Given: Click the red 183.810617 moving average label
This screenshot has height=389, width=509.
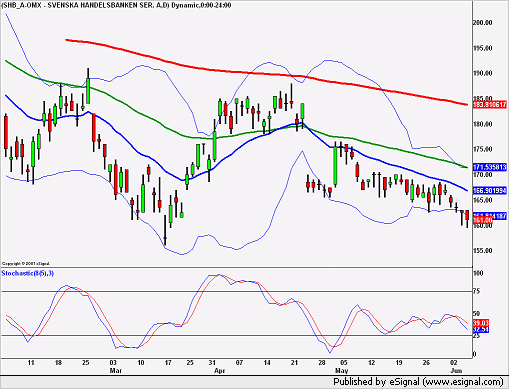Looking at the screenshot, I should click(490, 105).
